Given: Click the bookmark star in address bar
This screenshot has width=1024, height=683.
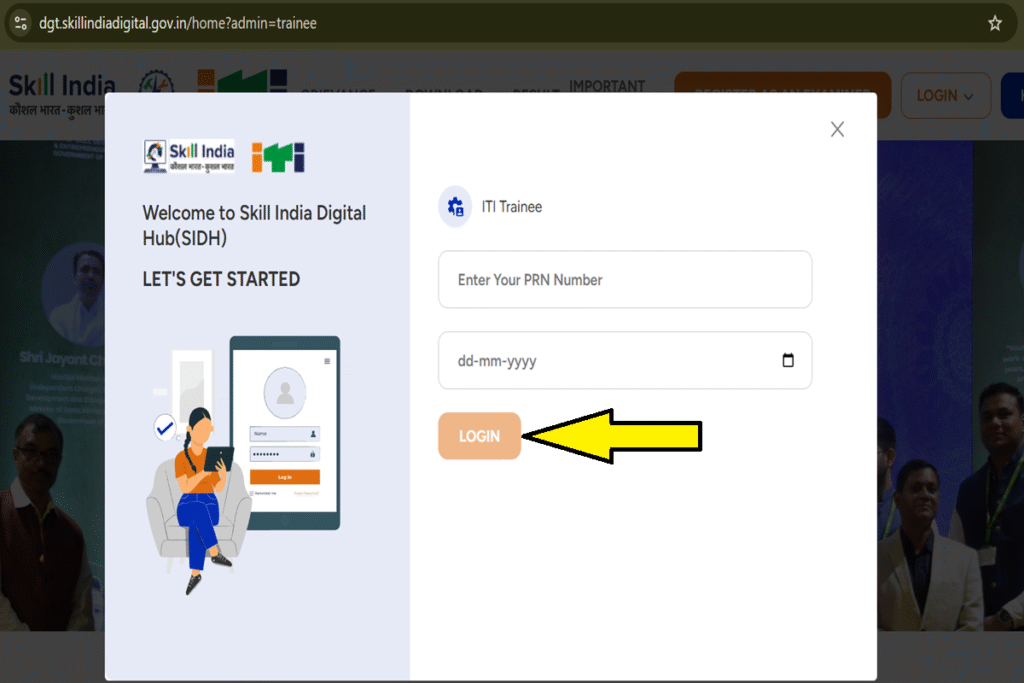Looking at the screenshot, I should (994, 23).
